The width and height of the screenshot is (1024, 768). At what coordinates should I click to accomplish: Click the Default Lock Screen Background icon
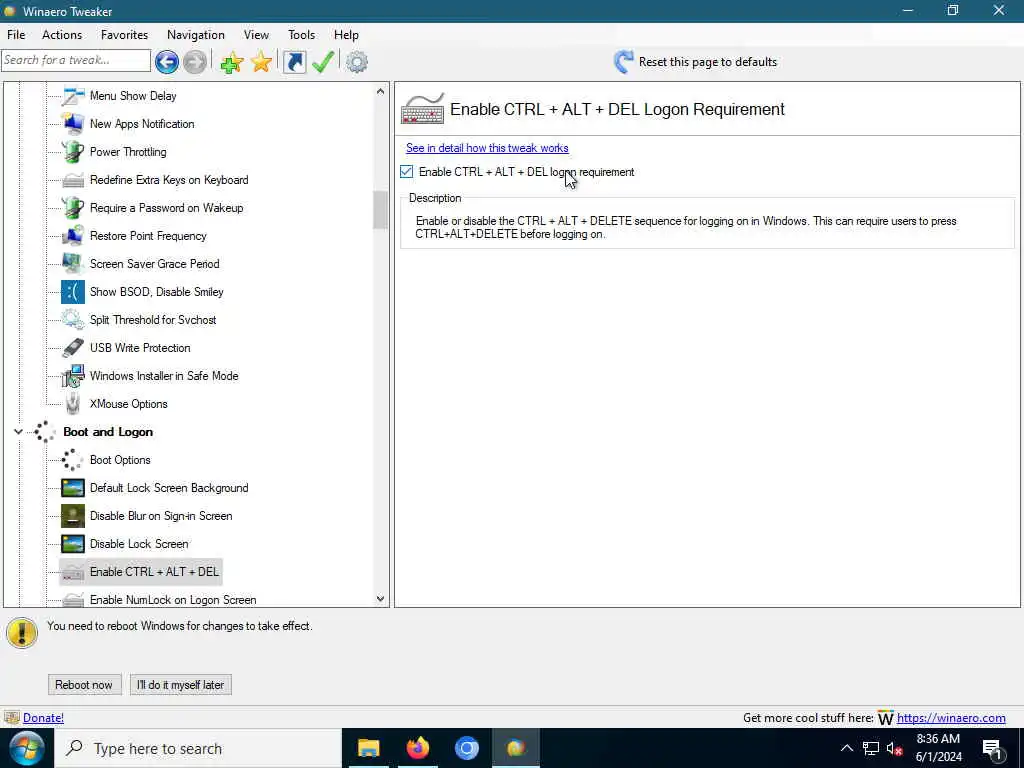click(72, 488)
